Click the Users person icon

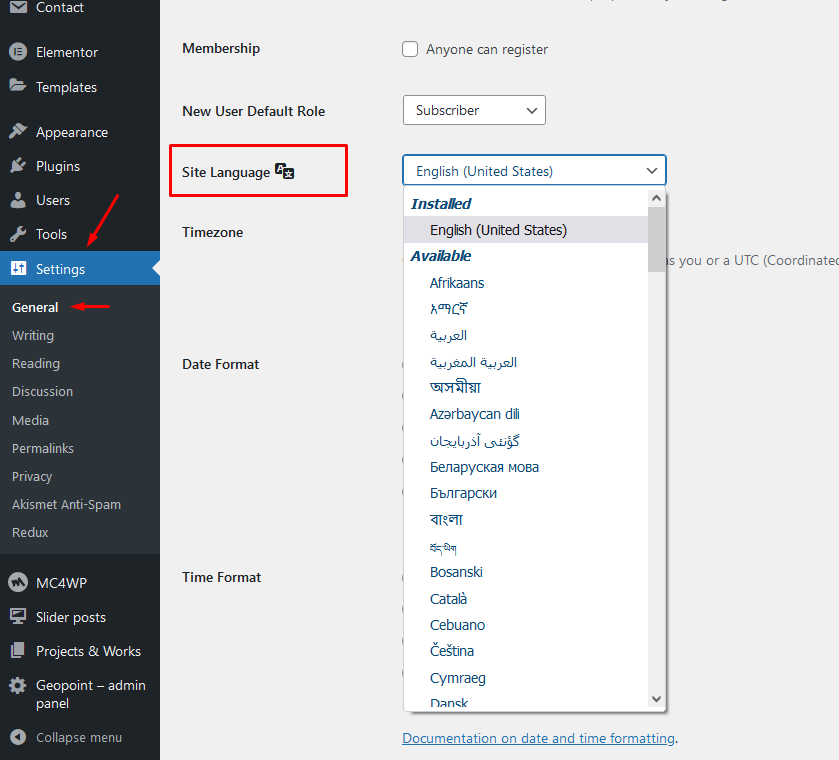click(x=17, y=200)
